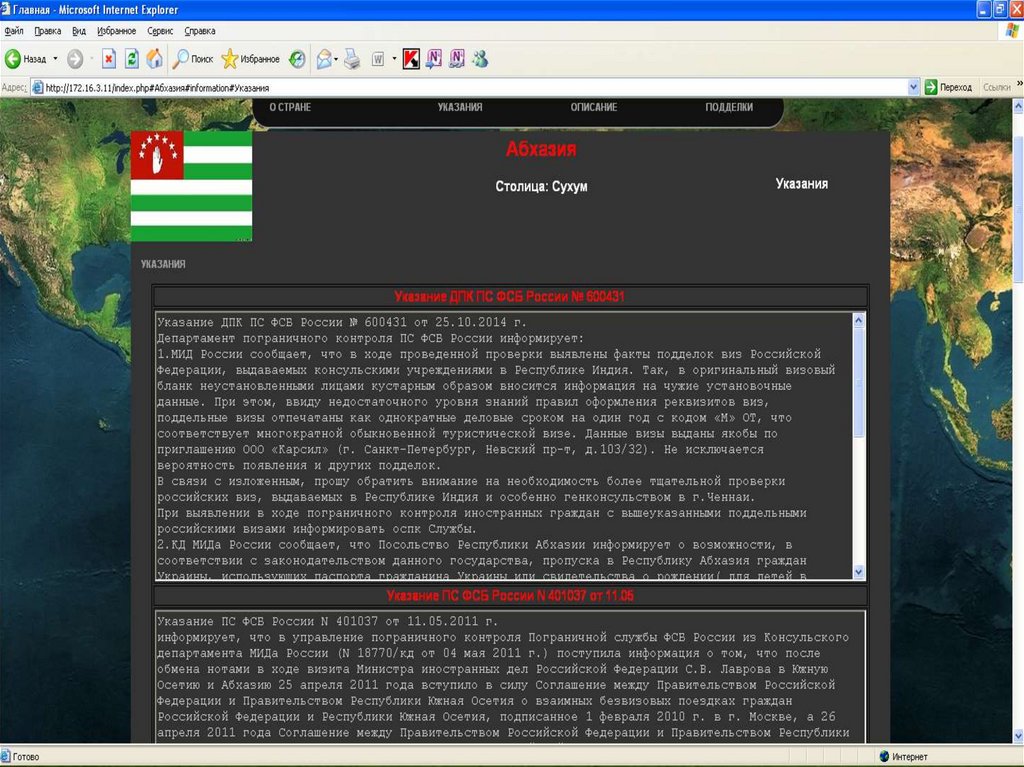Click the Print icon in toolbar
The height and width of the screenshot is (767, 1024).
pos(352,59)
